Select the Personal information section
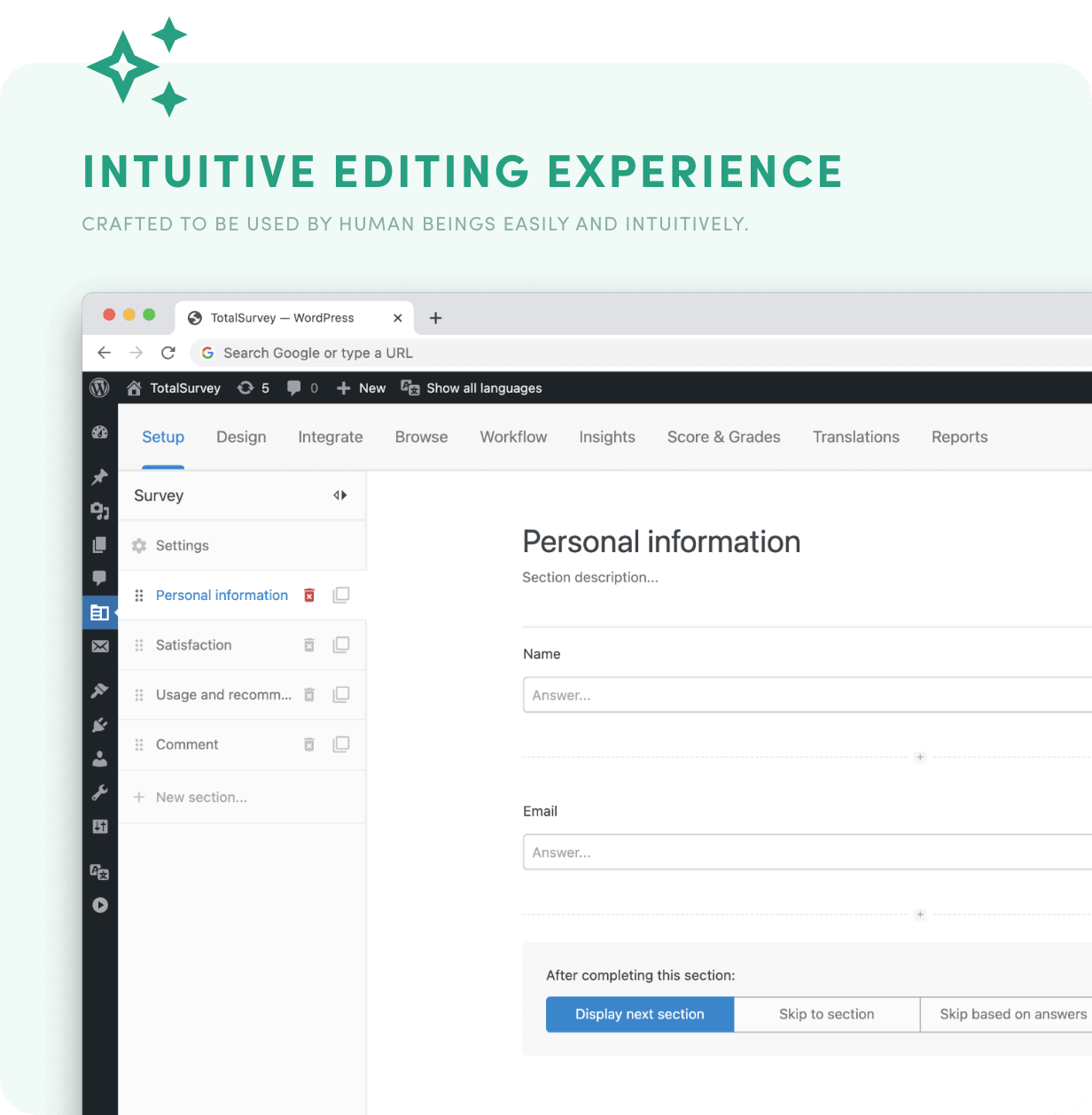1092x1115 pixels. coord(222,596)
